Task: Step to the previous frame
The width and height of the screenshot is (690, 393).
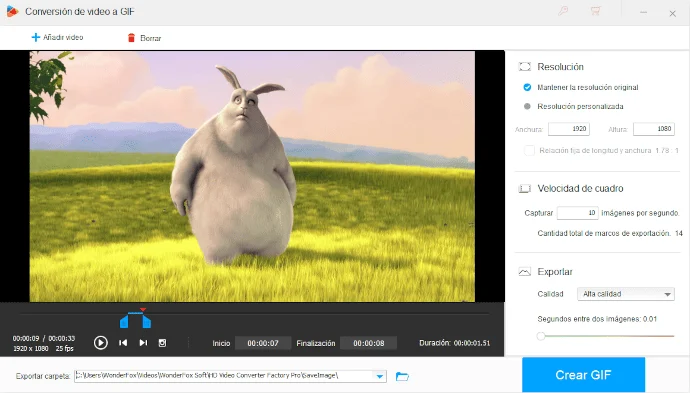Action: pos(123,342)
